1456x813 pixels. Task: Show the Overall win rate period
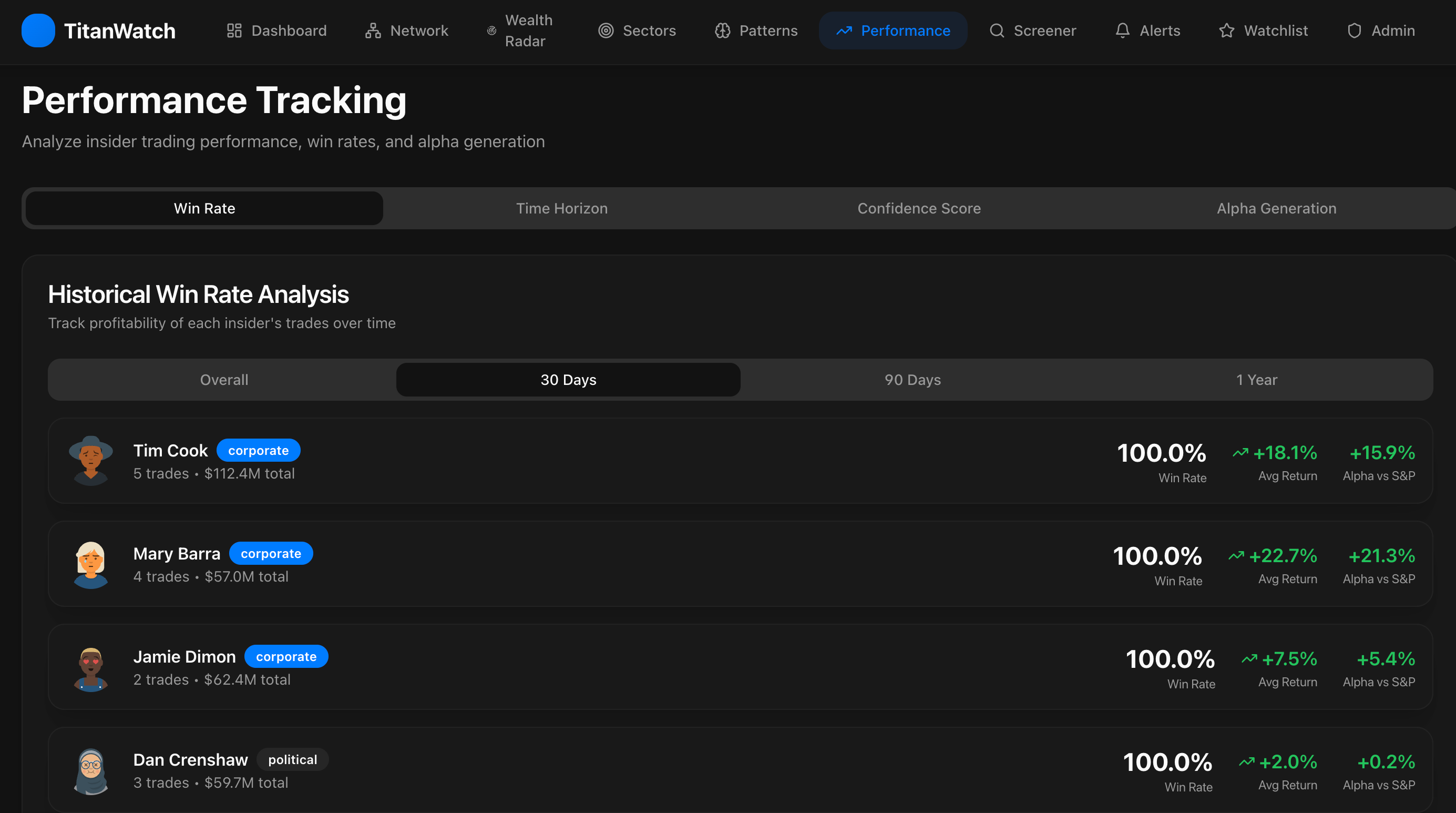click(224, 380)
